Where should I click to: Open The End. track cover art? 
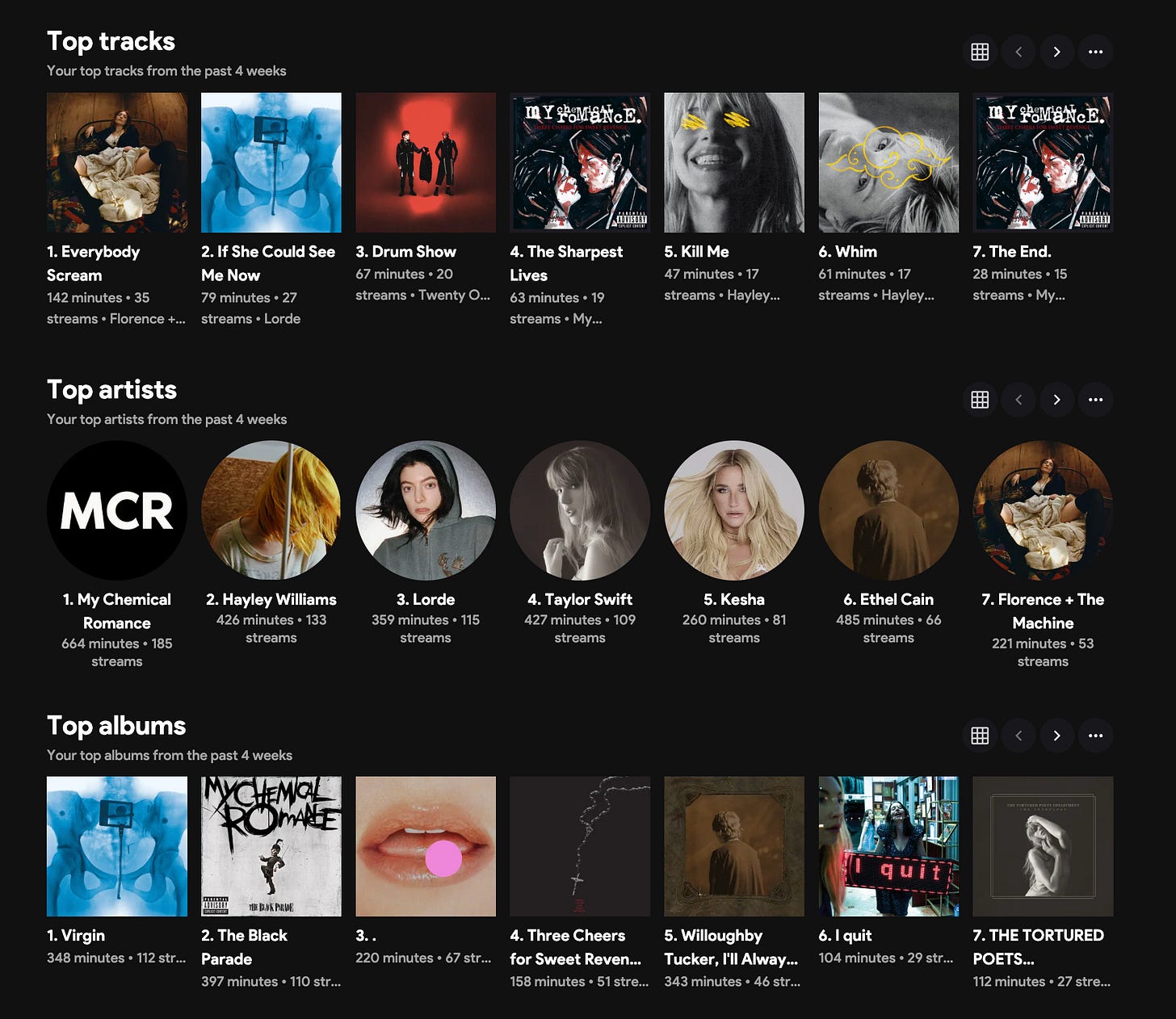(1043, 162)
